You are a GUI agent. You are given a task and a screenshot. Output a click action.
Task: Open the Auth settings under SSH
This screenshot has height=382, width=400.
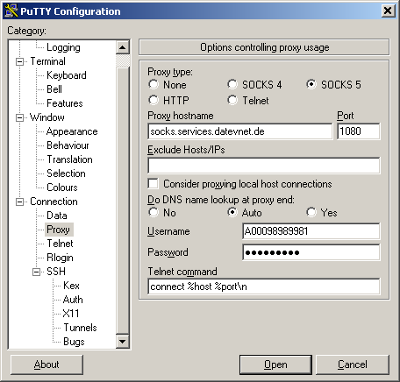[x=73, y=299]
